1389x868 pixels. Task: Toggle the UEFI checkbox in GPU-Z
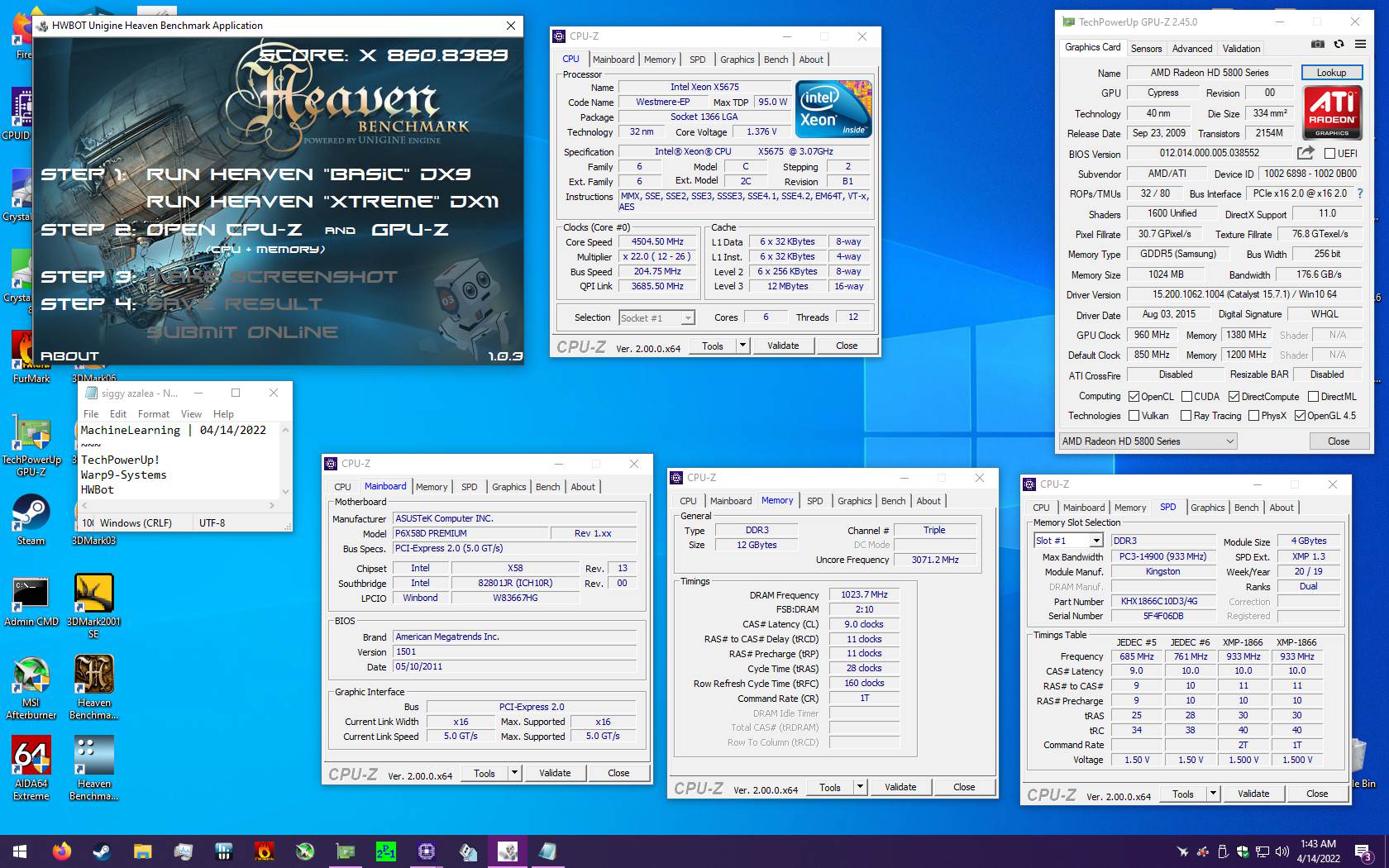tap(1329, 154)
